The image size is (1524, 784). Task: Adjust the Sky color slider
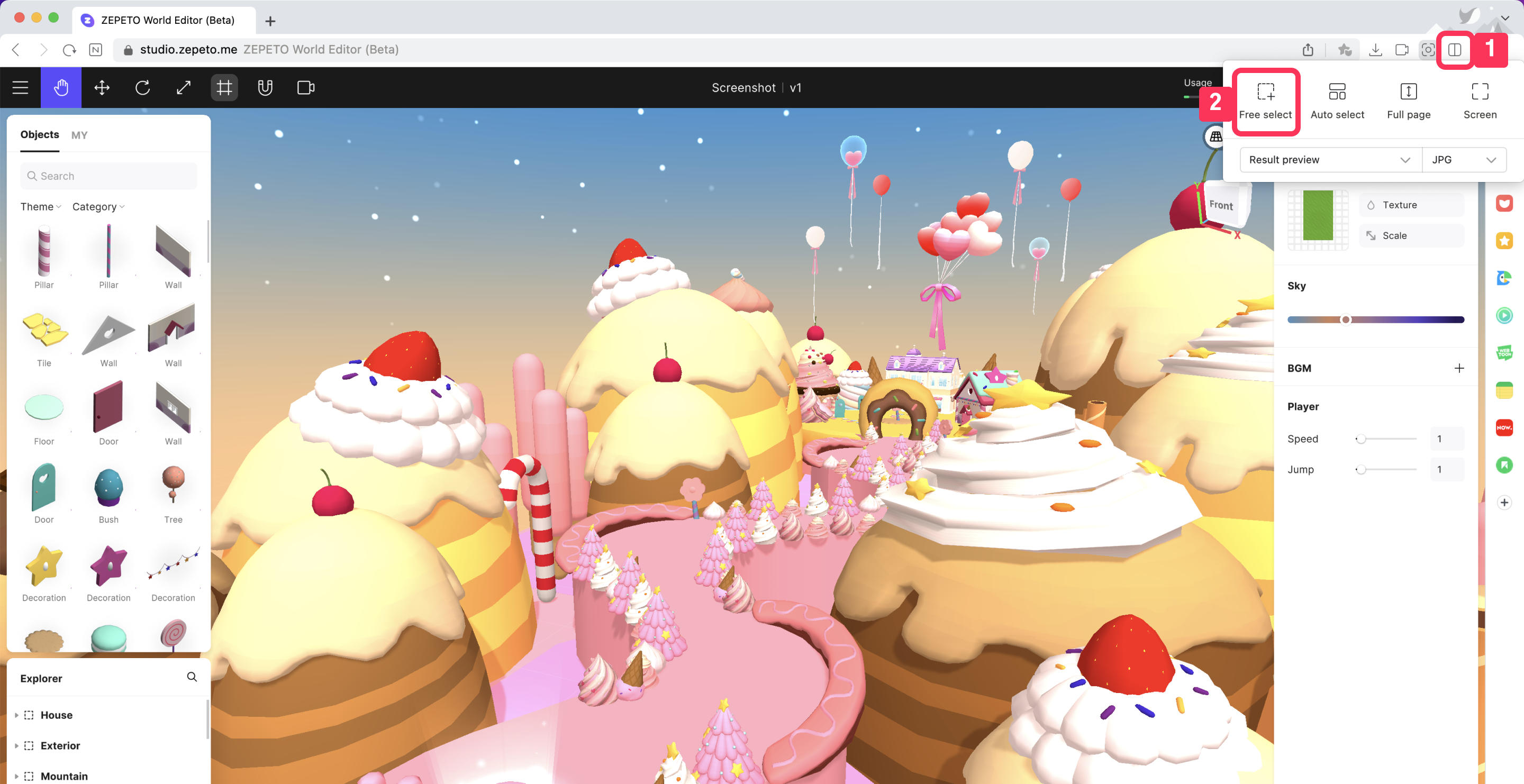(x=1345, y=320)
